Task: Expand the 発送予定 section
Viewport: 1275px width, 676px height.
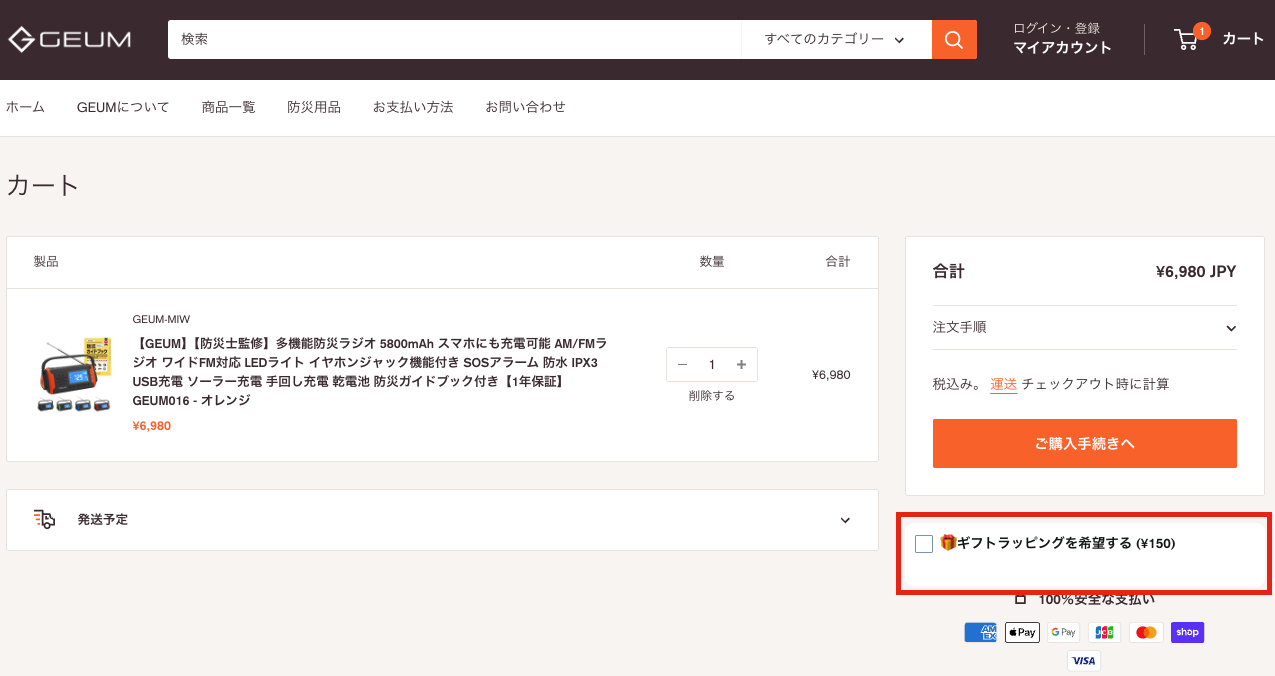Action: click(442, 520)
